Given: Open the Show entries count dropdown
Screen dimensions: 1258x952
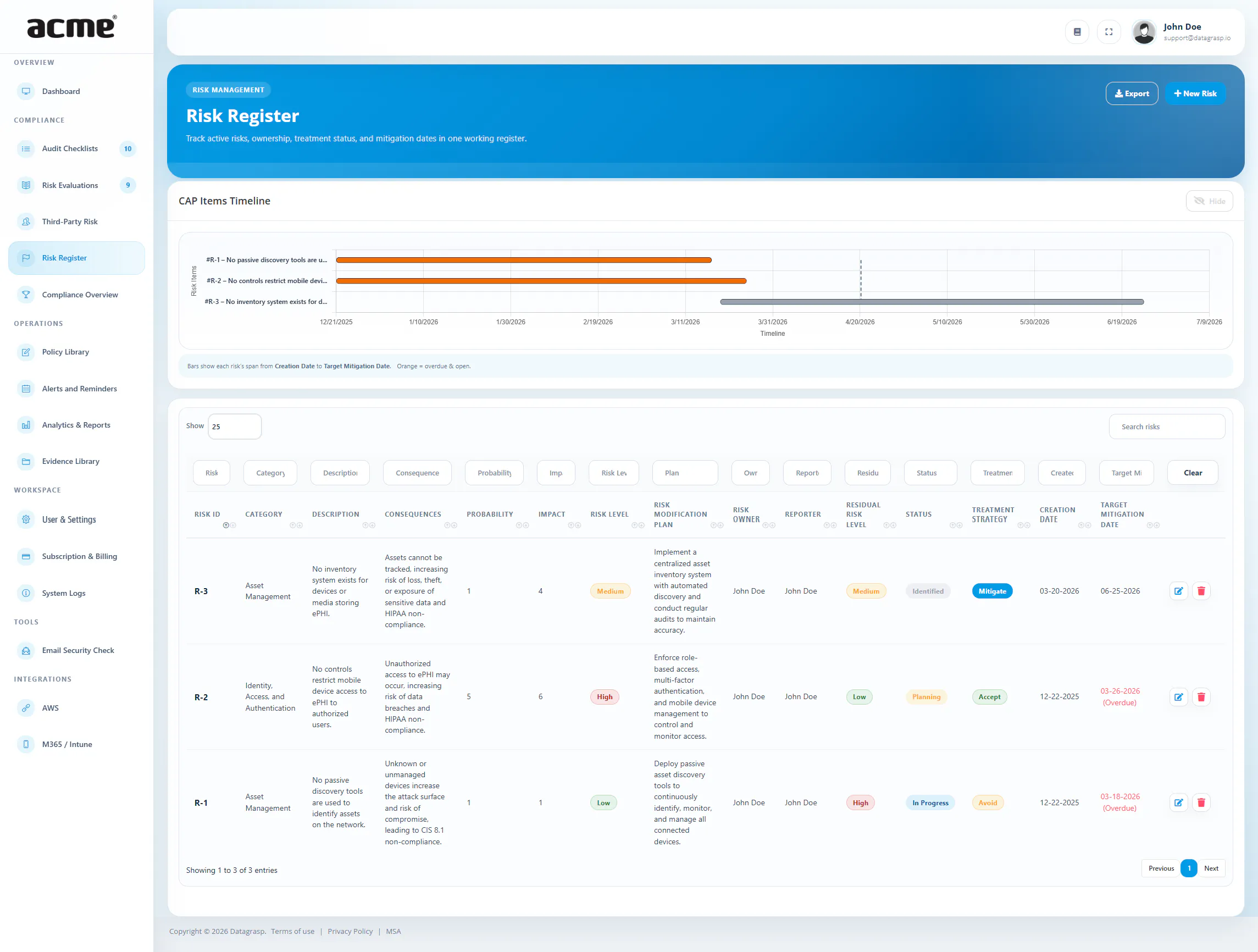Looking at the screenshot, I should click(x=234, y=427).
